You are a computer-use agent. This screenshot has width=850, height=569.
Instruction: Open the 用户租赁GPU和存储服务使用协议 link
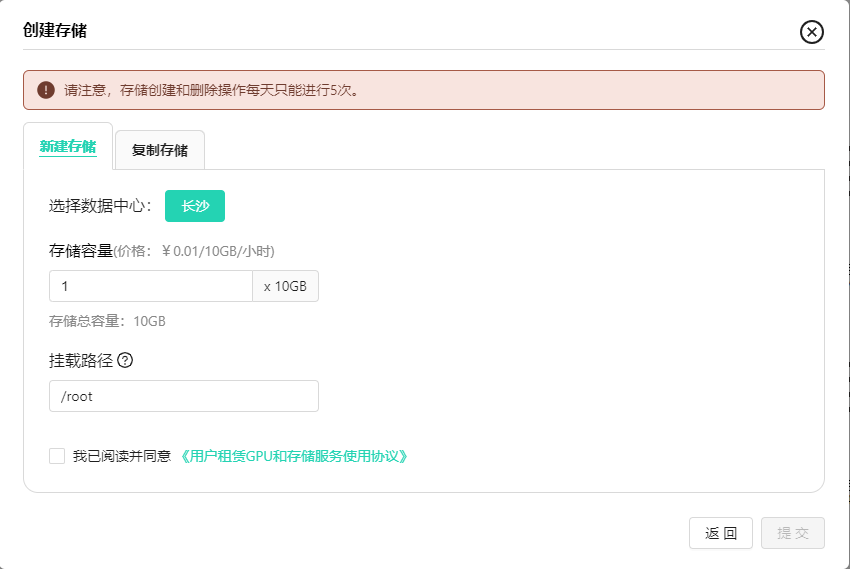click(293, 456)
